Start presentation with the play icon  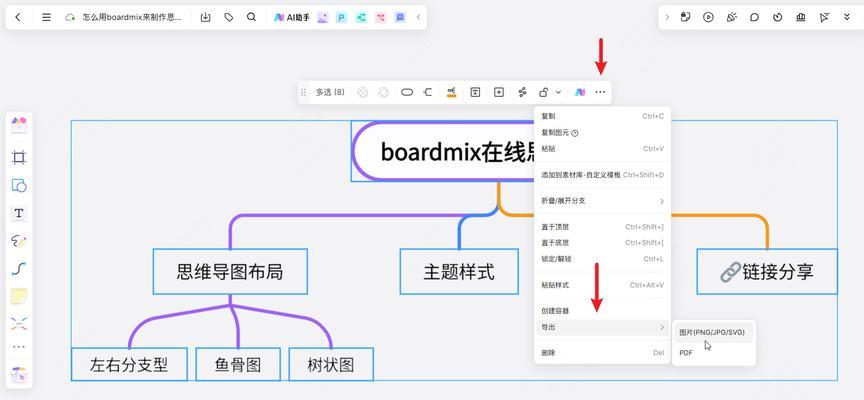pos(709,17)
